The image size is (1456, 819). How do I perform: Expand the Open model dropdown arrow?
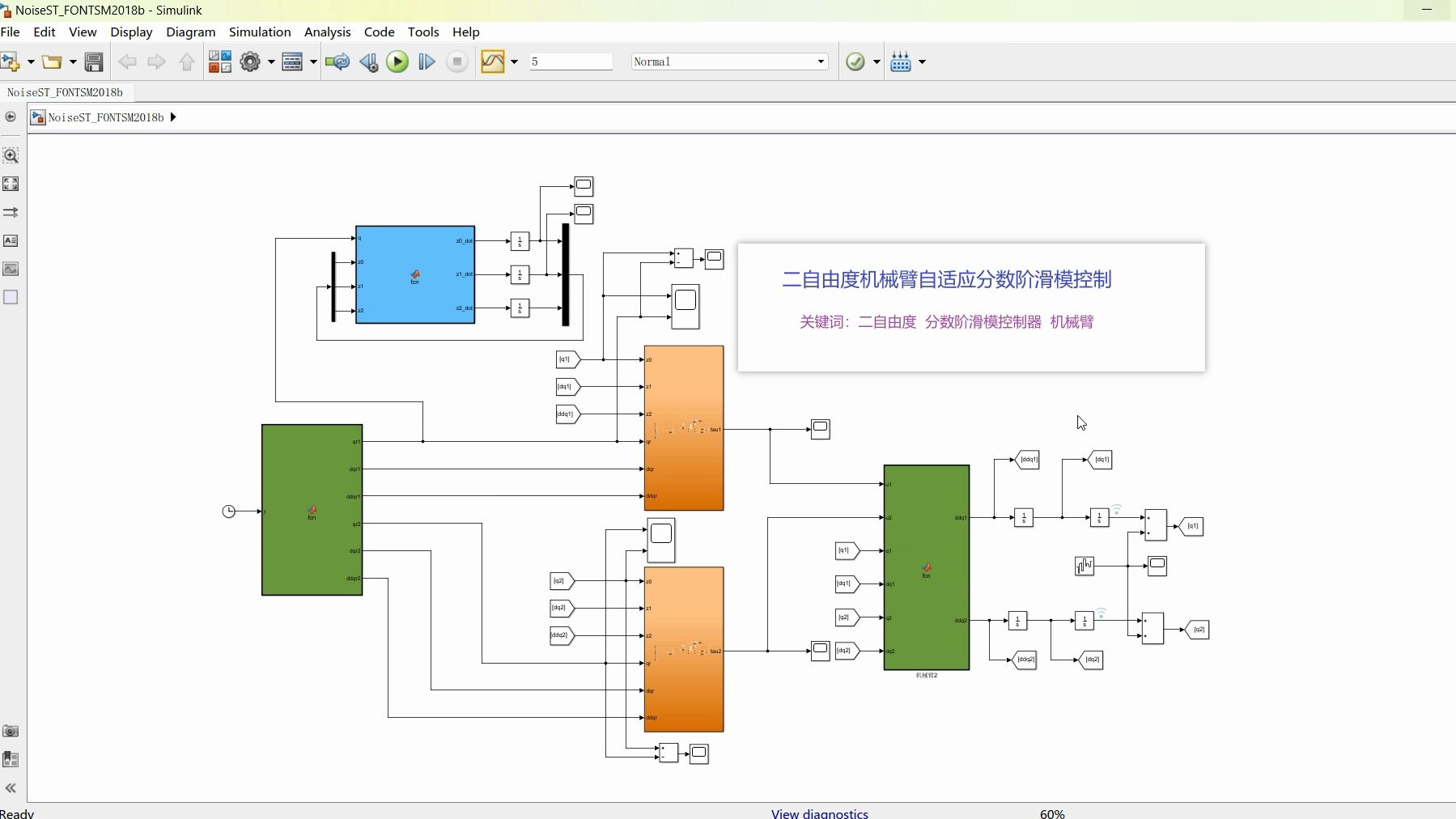[x=72, y=62]
